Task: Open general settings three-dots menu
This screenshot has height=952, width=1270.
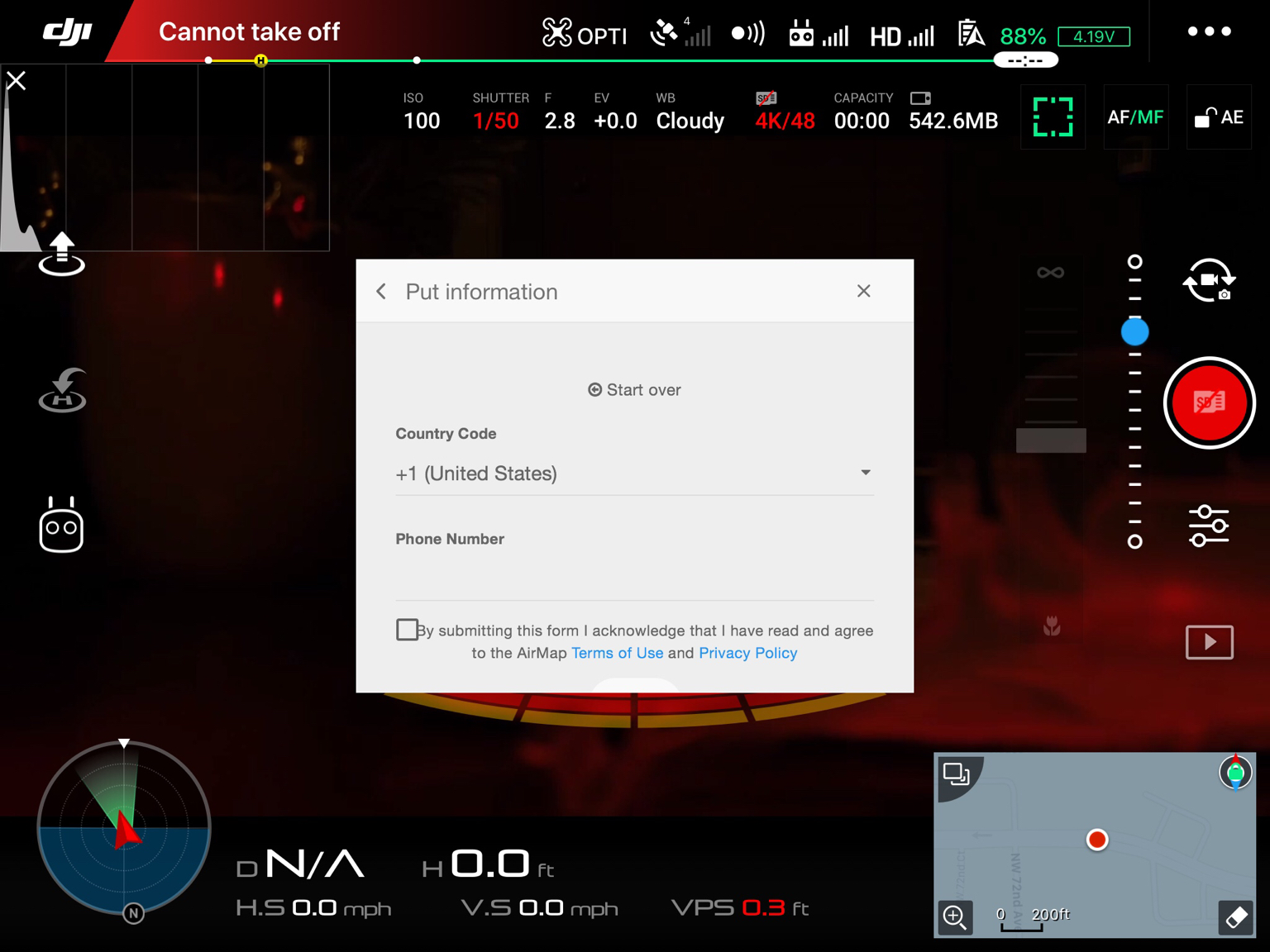Action: point(1209,31)
